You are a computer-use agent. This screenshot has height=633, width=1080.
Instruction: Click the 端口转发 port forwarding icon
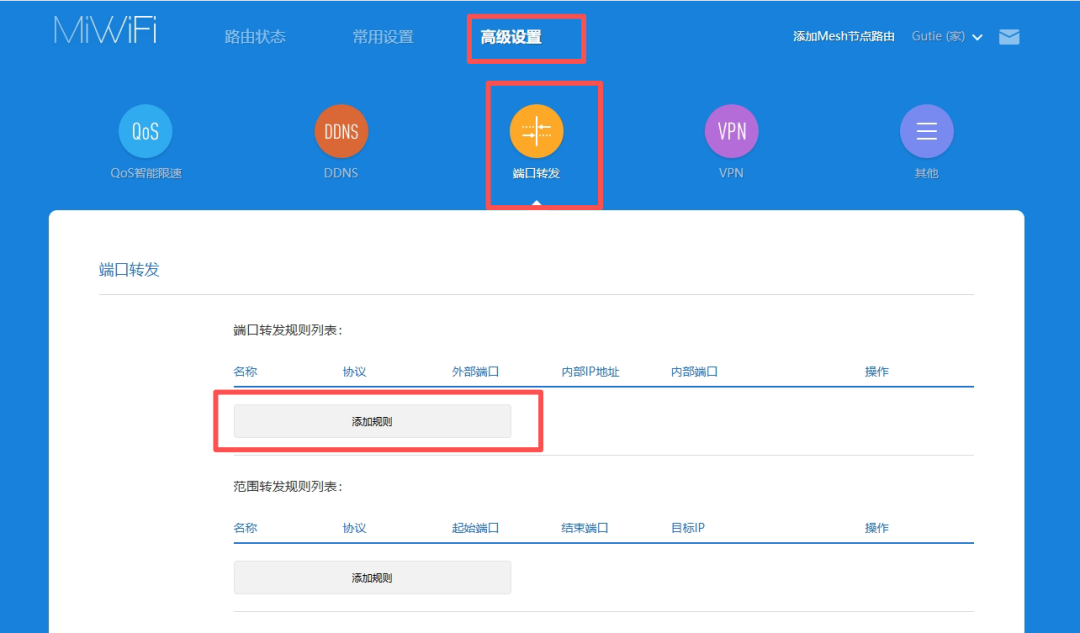(x=536, y=130)
